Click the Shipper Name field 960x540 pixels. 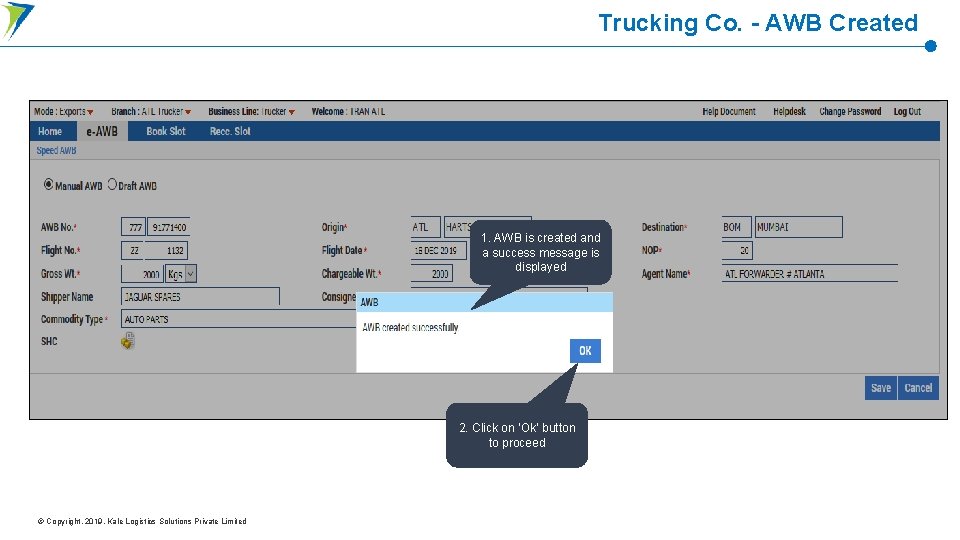[x=200, y=297]
